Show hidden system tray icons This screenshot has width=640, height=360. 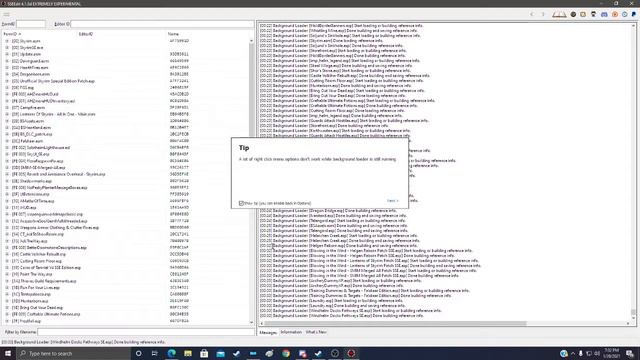(x=573, y=353)
